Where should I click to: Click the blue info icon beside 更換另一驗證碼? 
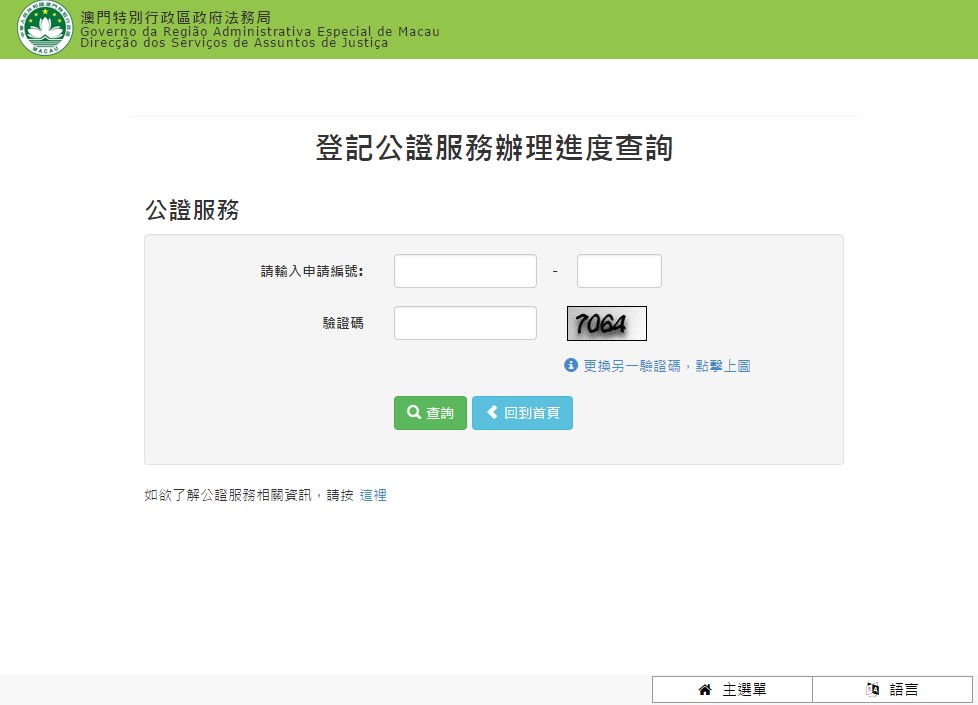tap(571, 366)
